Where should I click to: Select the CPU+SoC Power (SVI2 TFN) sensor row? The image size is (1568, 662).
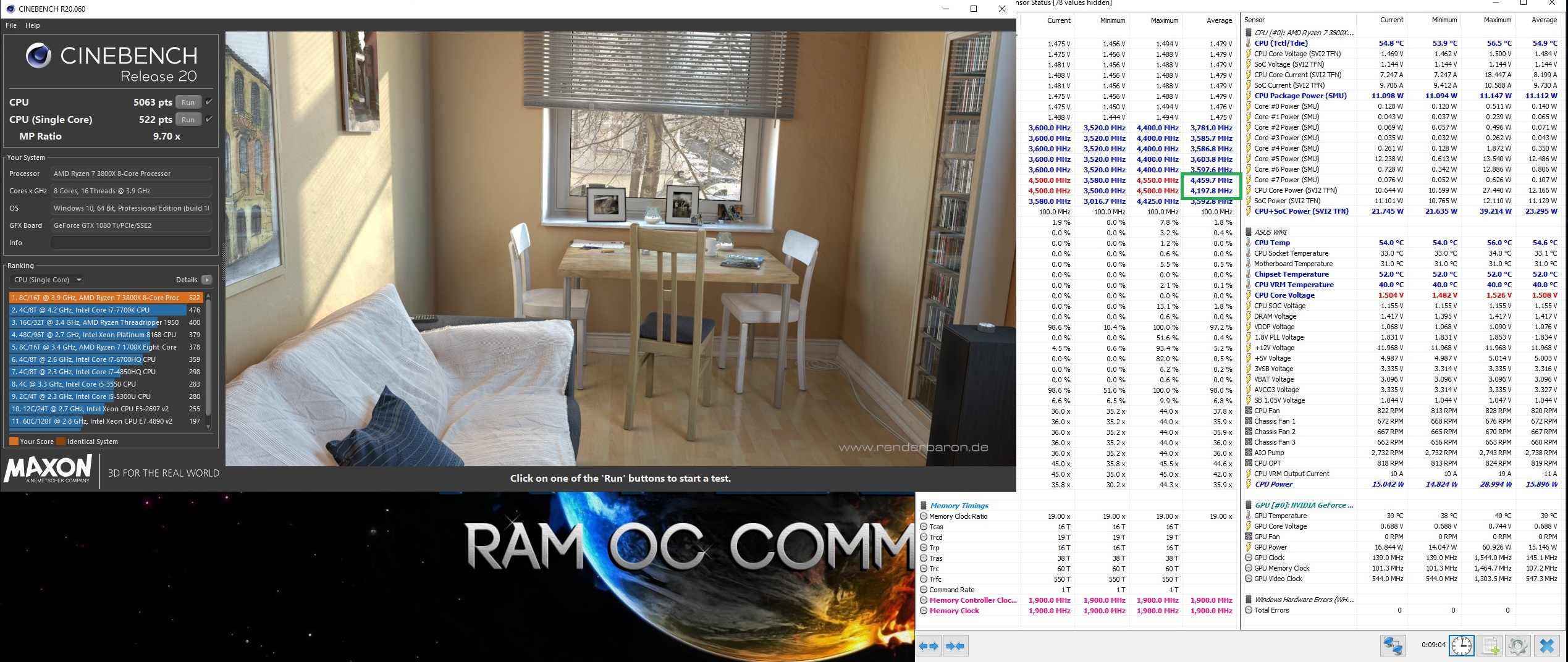[1401, 211]
